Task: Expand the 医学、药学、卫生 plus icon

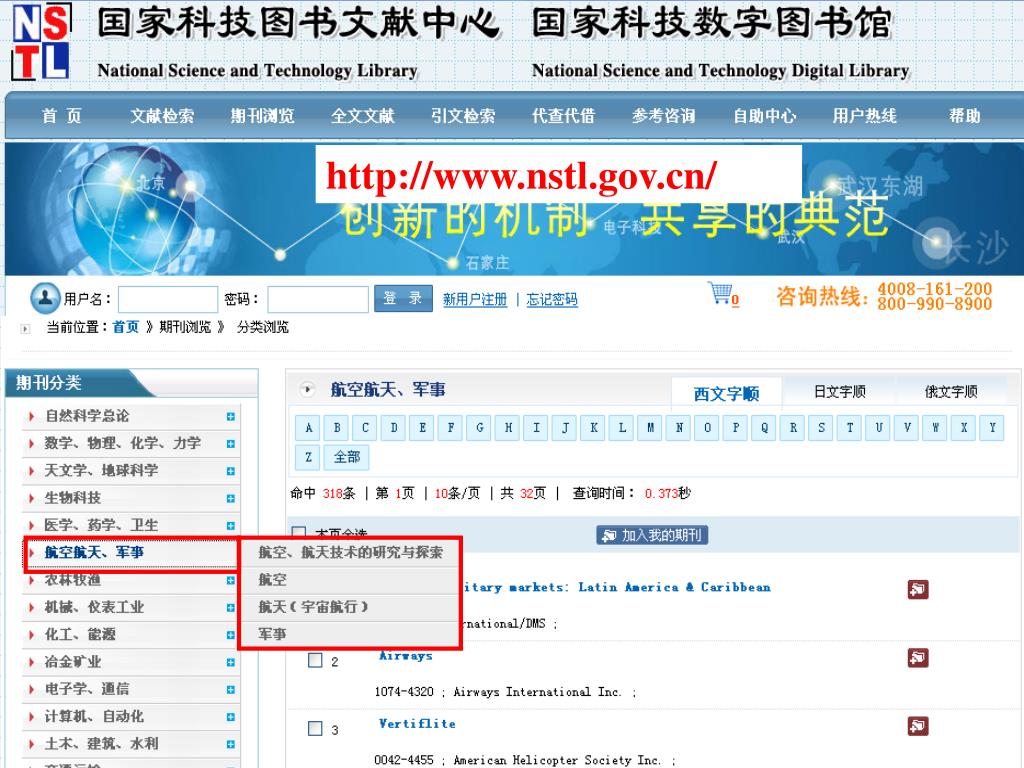Action: pyautogui.click(x=231, y=526)
